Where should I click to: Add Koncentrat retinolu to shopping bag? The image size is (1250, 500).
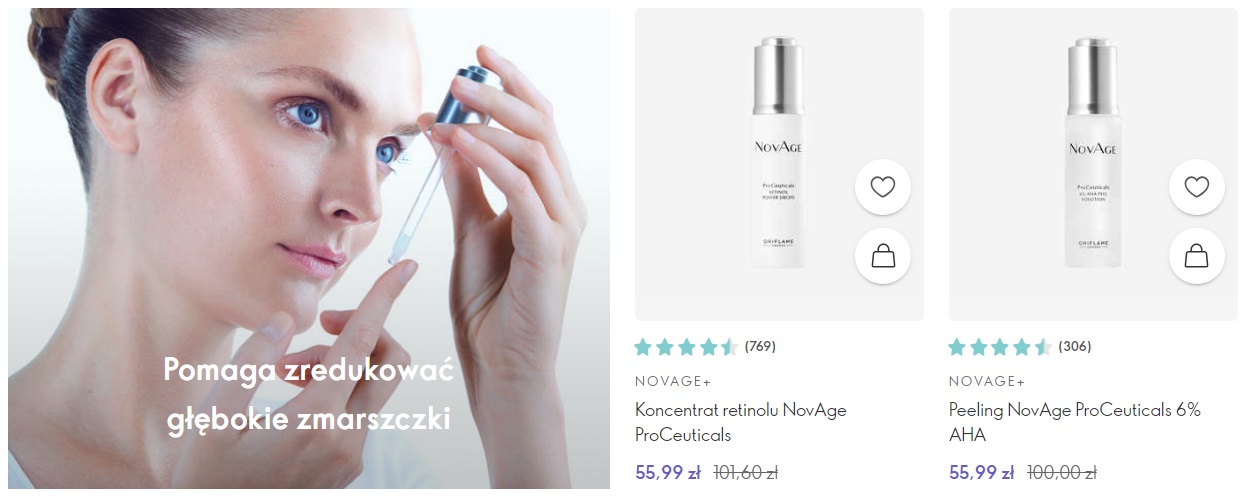pos(883,257)
